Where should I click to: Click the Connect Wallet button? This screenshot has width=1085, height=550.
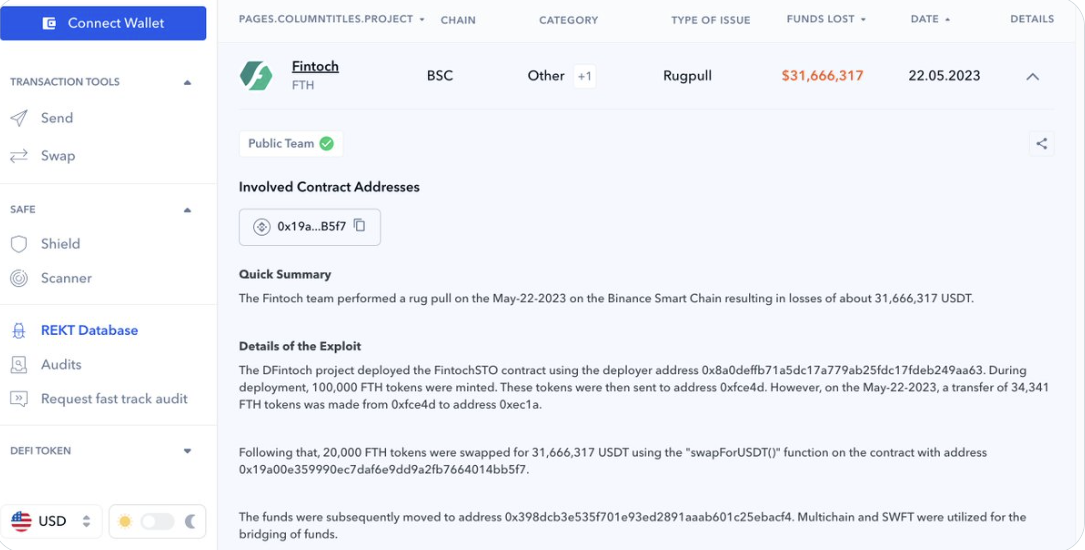103,23
